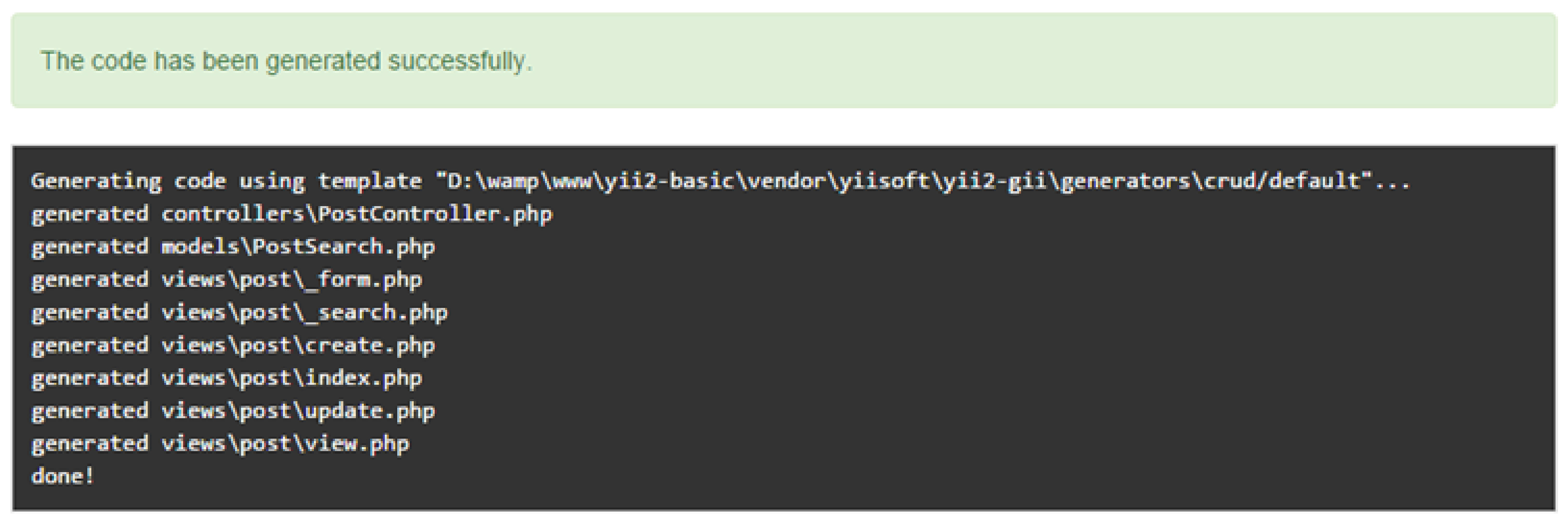The width and height of the screenshot is (1568, 520).
Task: Click the word 'Generating' in console output
Action: (x=96, y=182)
